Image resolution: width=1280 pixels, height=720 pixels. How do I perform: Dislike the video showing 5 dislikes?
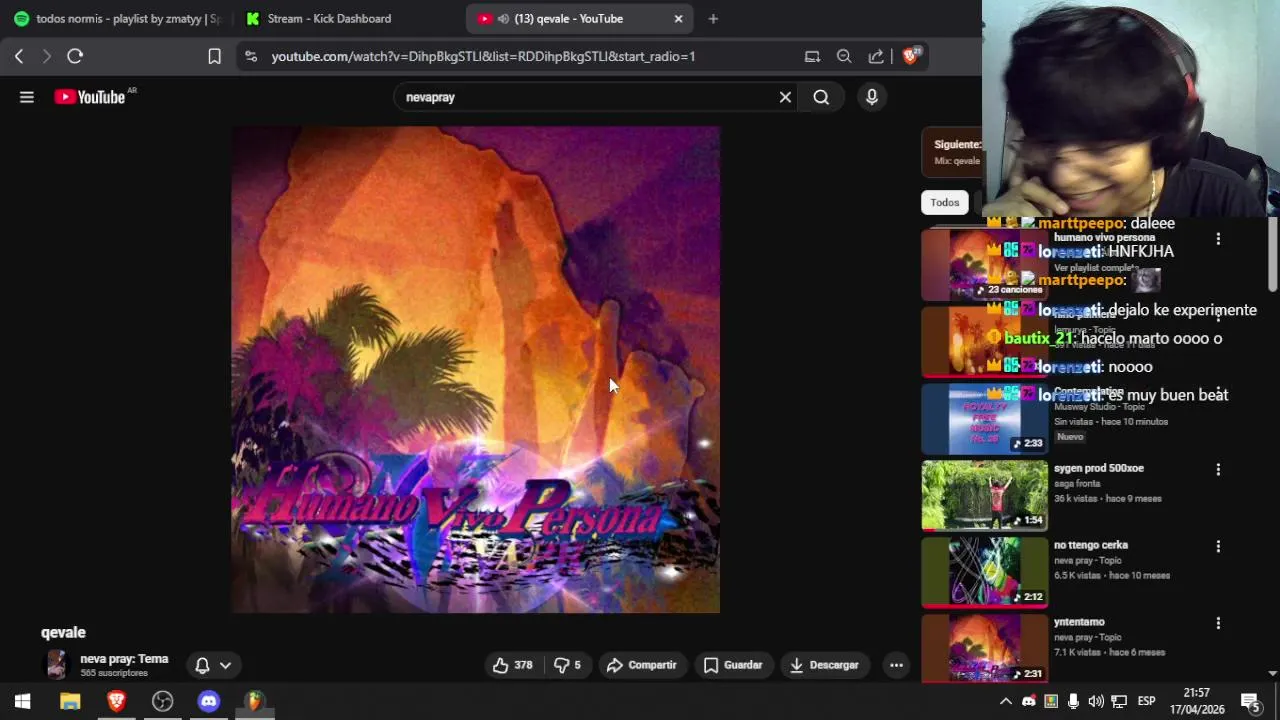[x=568, y=665]
